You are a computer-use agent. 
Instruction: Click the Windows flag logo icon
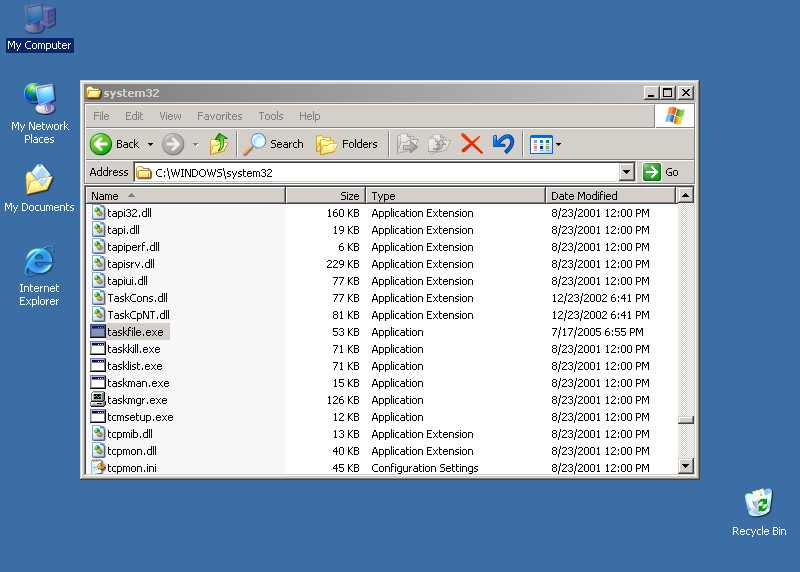[674, 116]
